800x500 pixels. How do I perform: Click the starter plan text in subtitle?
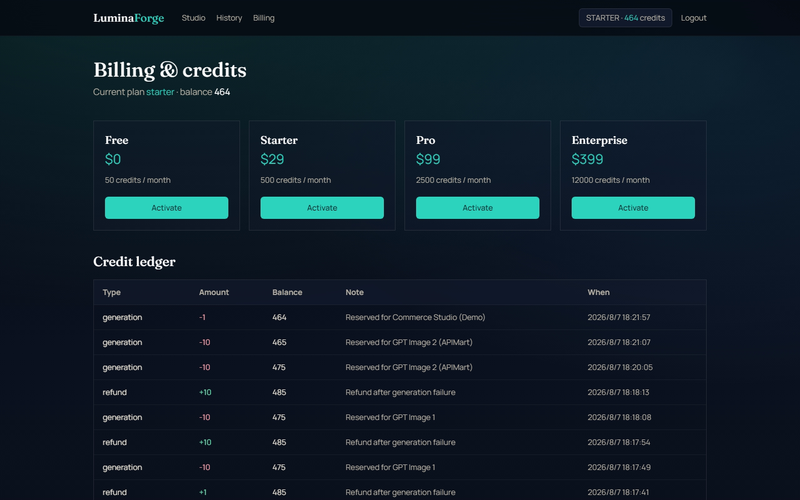coord(160,92)
